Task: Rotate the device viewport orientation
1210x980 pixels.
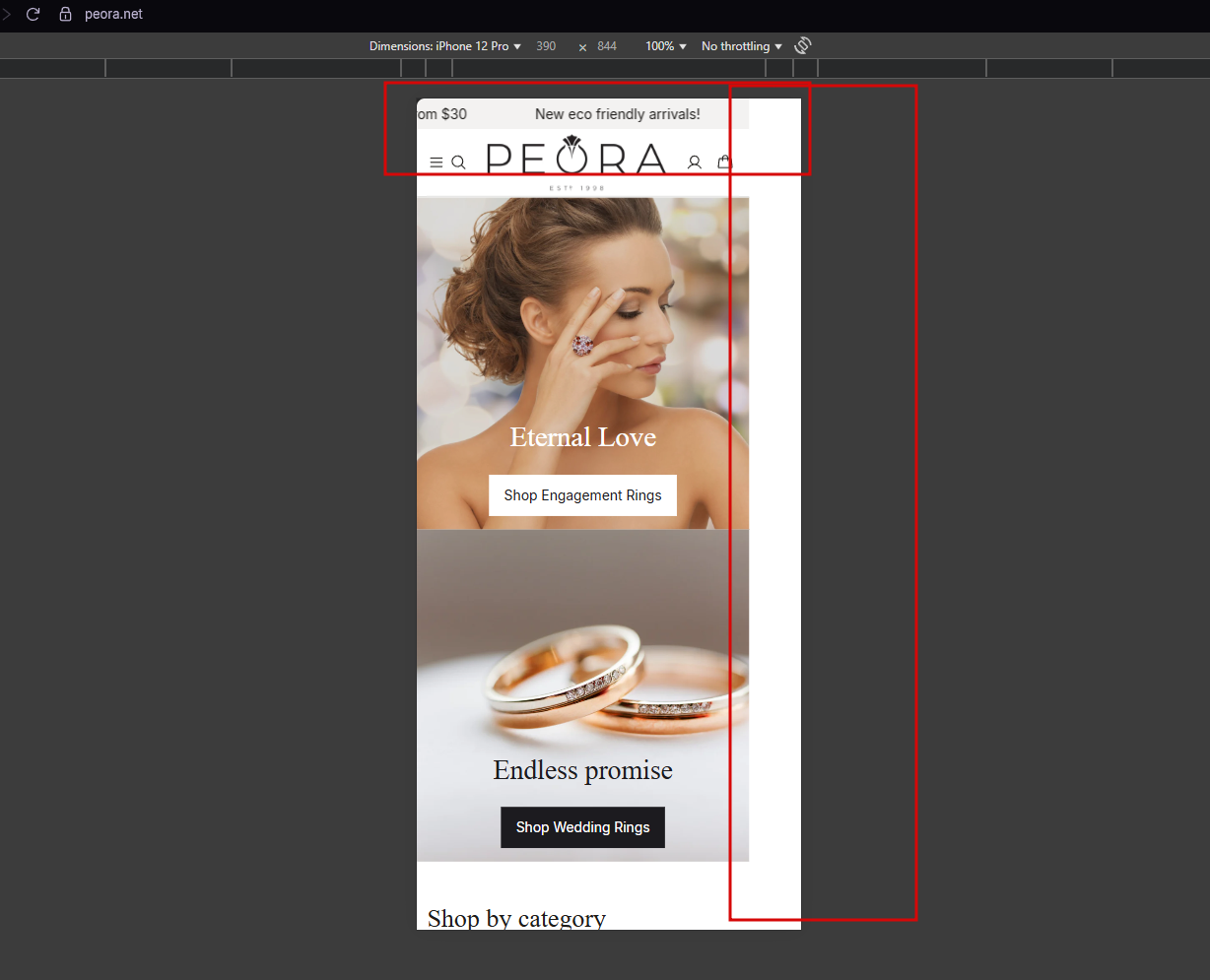Action: pos(803,45)
